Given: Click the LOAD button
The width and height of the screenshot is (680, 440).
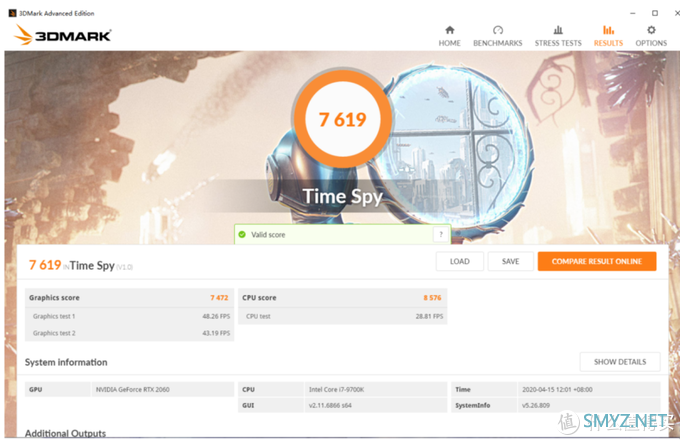Looking at the screenshot, I should coord(460,261).
